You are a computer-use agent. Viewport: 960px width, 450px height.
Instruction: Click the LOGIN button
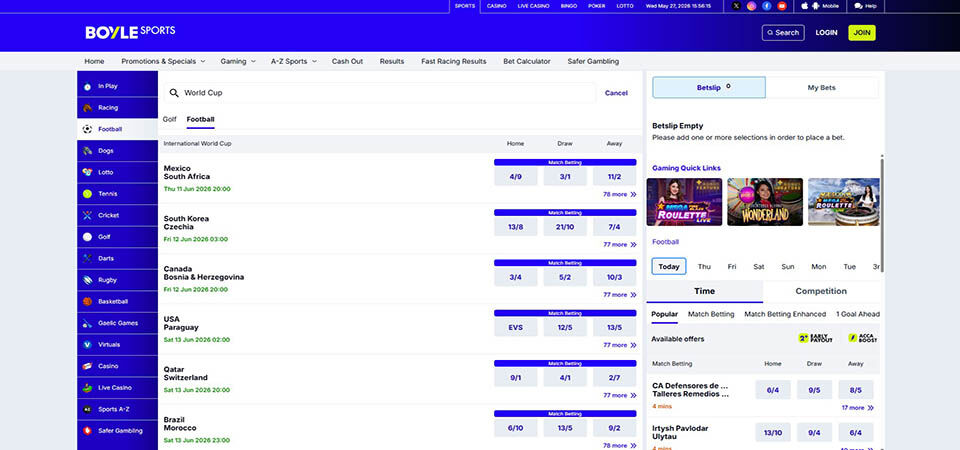(826, 32)
